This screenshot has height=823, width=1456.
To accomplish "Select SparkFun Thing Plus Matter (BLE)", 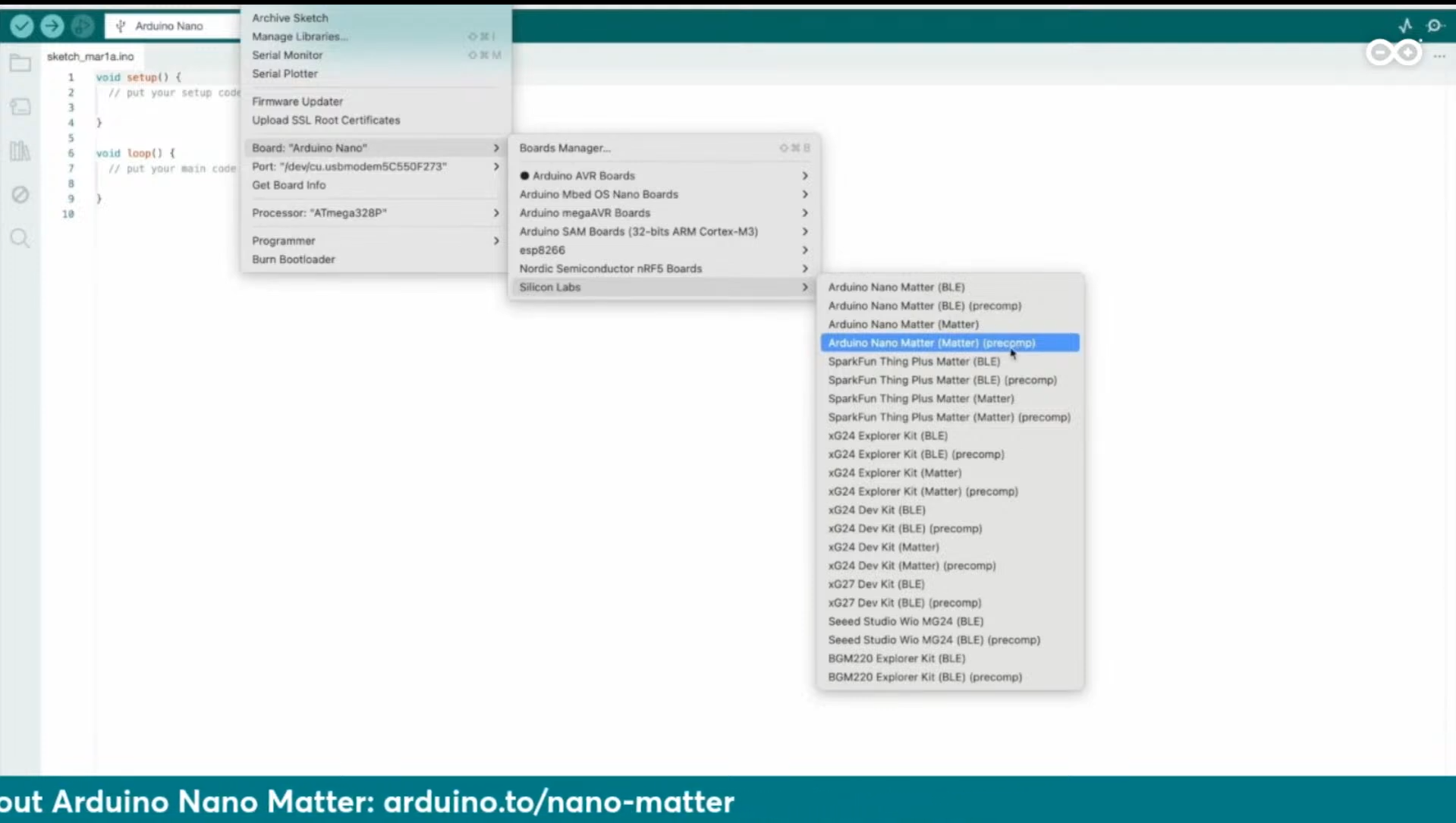I will [950, 361].
